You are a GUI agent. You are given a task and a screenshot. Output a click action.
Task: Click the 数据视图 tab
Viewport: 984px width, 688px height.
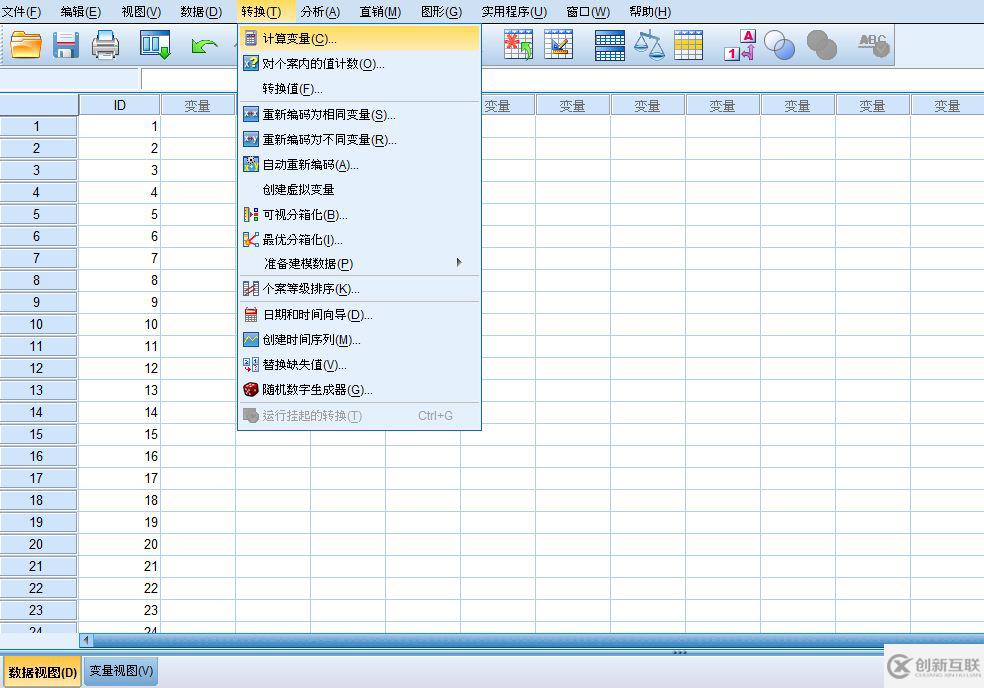coord(40,672)
